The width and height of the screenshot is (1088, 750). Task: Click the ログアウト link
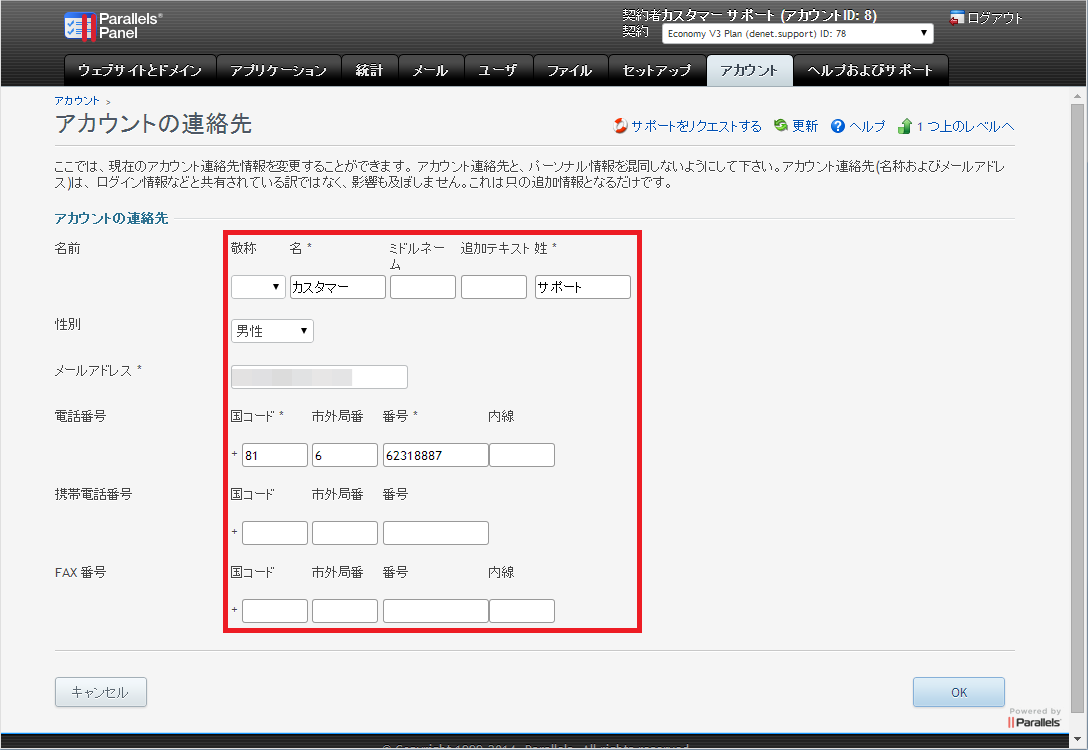click(995, 18)
